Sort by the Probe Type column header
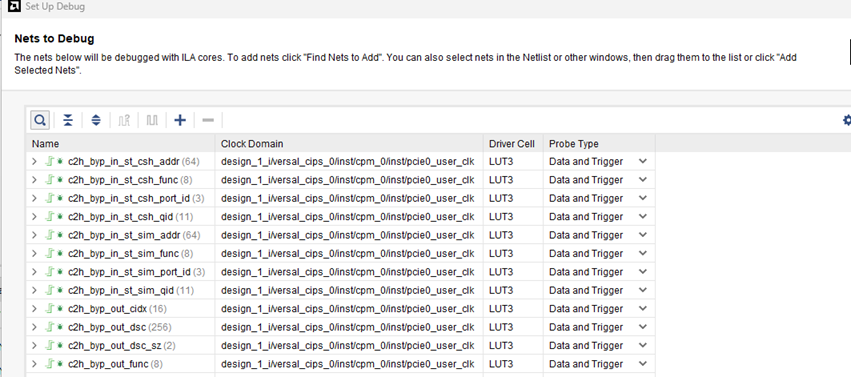The width and height of the screenshot is (851, 377). 599,144
